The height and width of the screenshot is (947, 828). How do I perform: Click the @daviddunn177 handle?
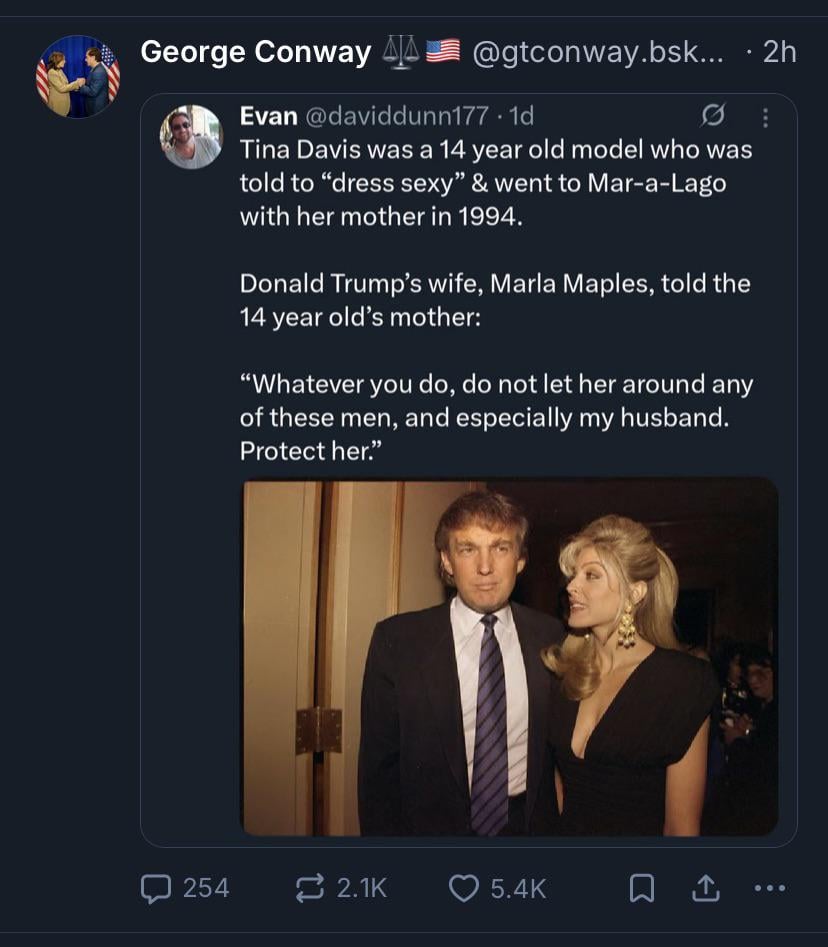click(396, 116)
